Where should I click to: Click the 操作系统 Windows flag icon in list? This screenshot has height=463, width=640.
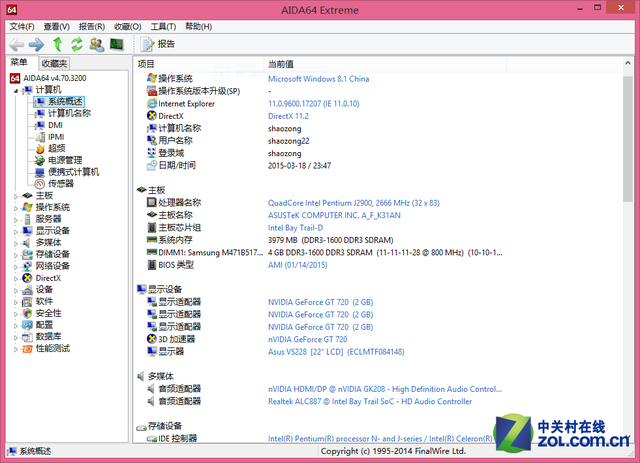click(152, 78)
